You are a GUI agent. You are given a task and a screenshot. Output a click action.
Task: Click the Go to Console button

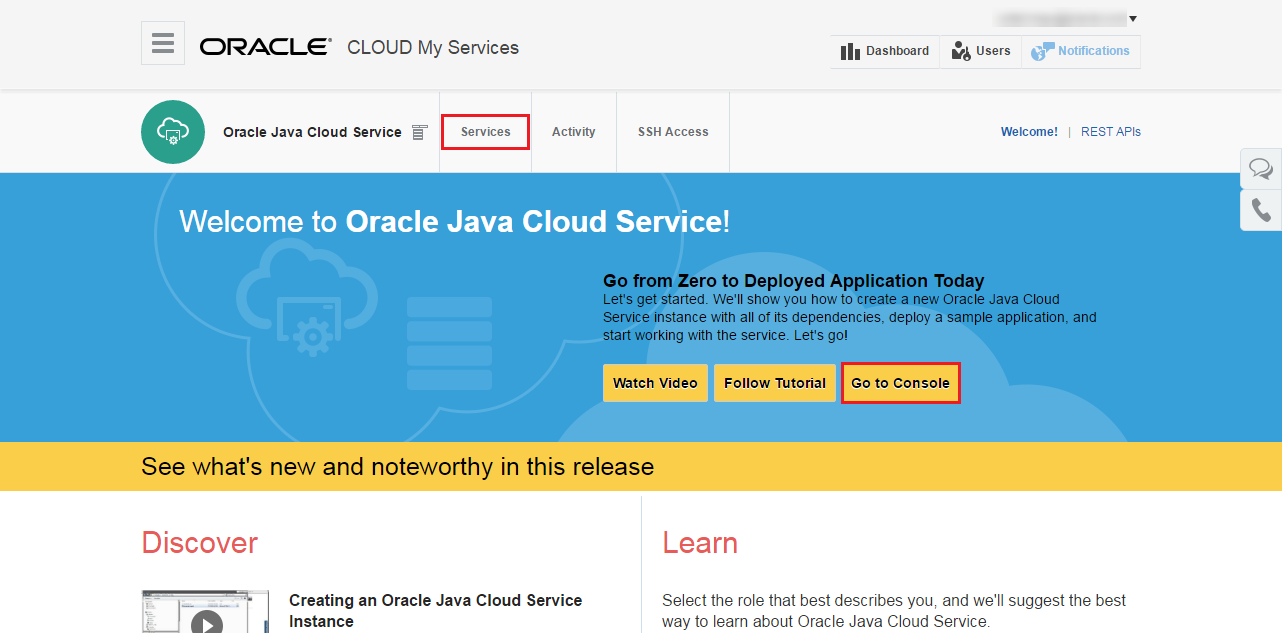point(901,383)
